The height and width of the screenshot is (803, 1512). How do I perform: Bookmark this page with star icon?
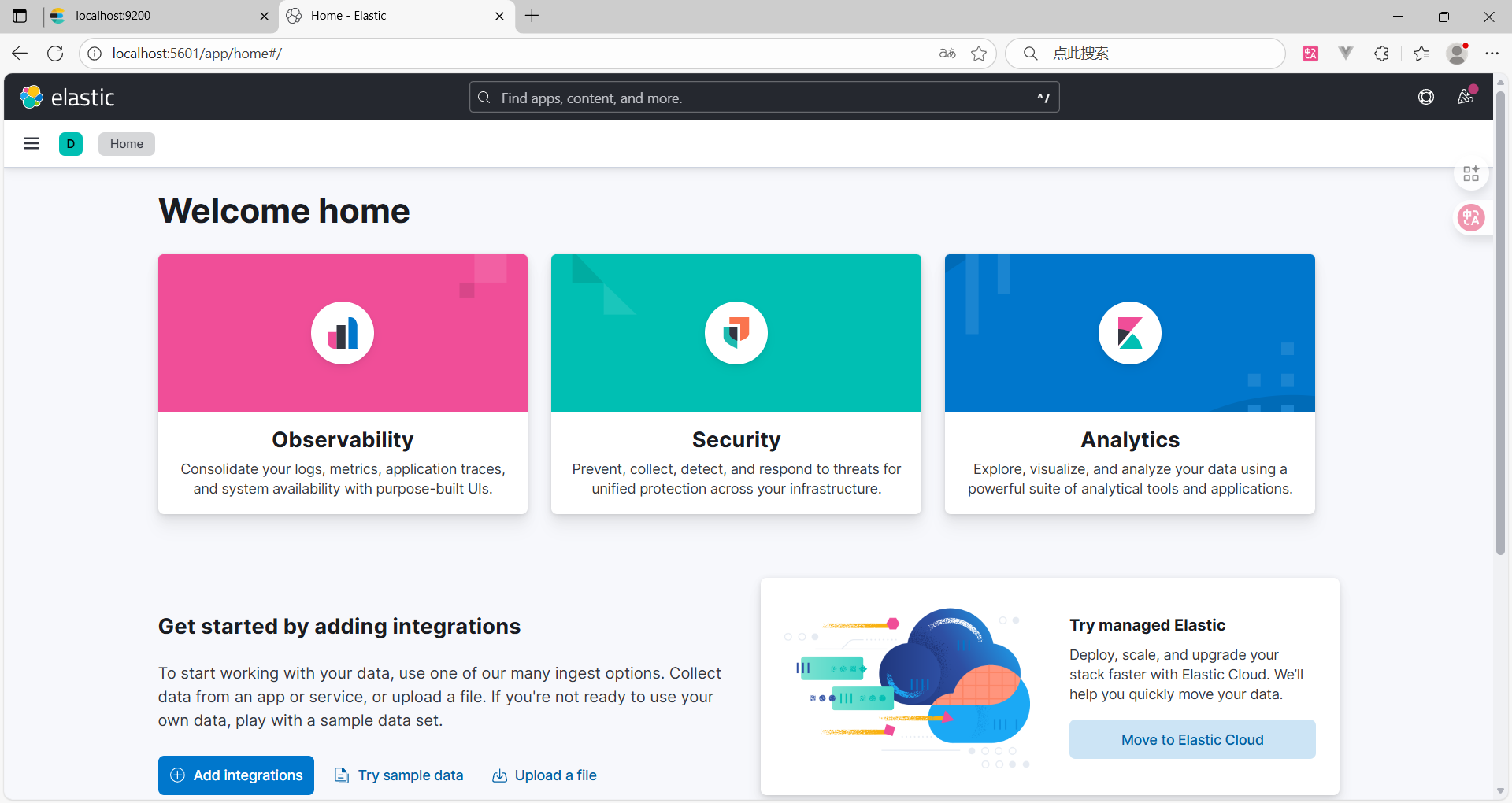[x=979, y=54]
